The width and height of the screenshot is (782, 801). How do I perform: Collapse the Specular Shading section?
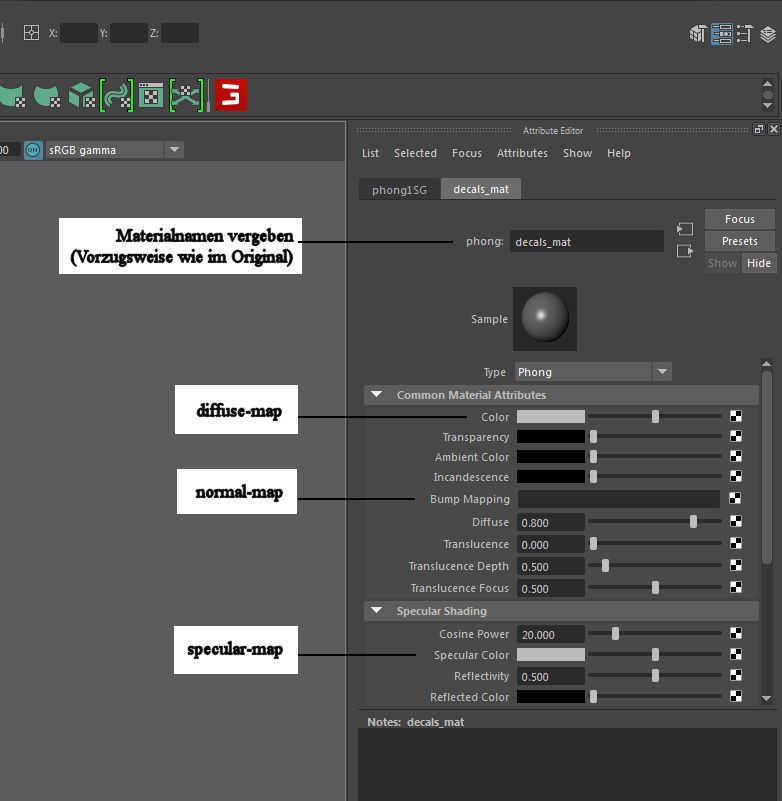377,611
